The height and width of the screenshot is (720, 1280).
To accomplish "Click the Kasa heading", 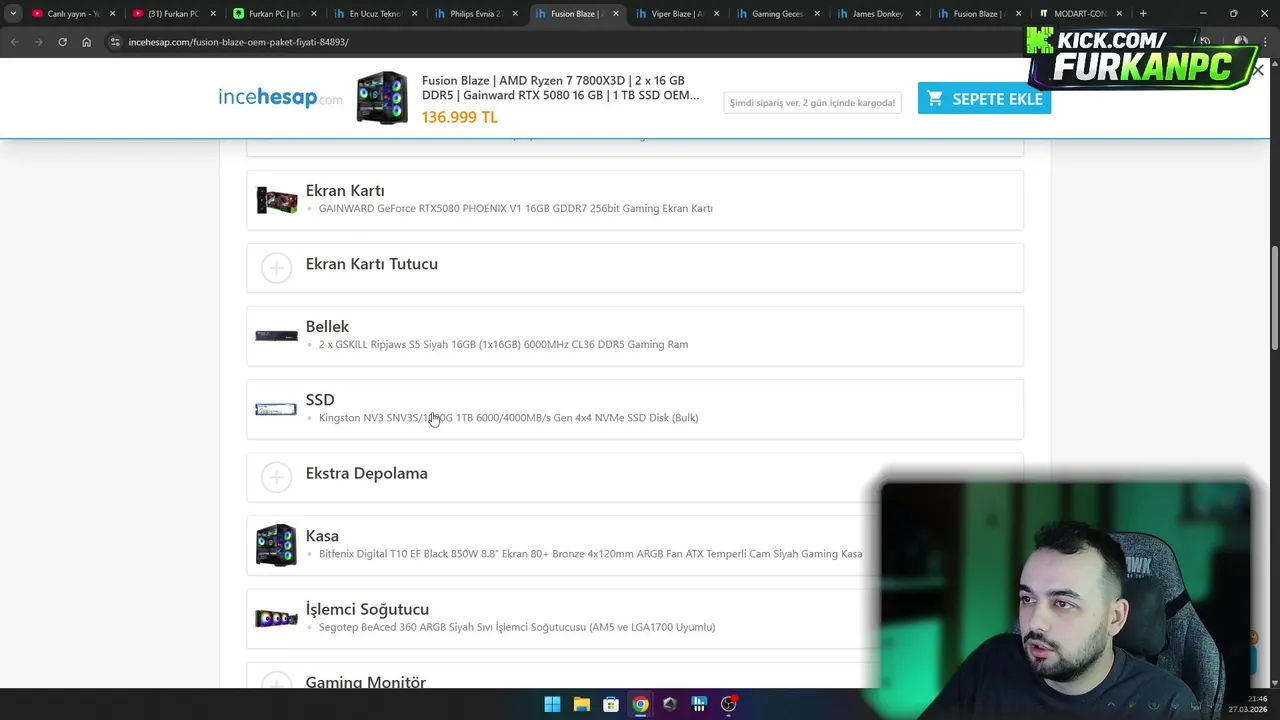I will [x=322, y=536].
